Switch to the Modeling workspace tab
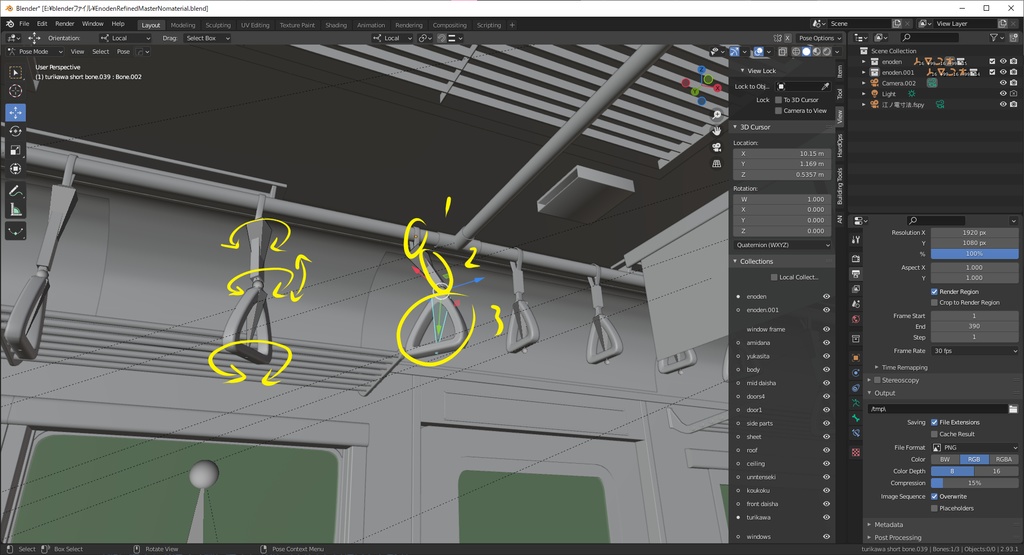 click(x=183, y=25)
